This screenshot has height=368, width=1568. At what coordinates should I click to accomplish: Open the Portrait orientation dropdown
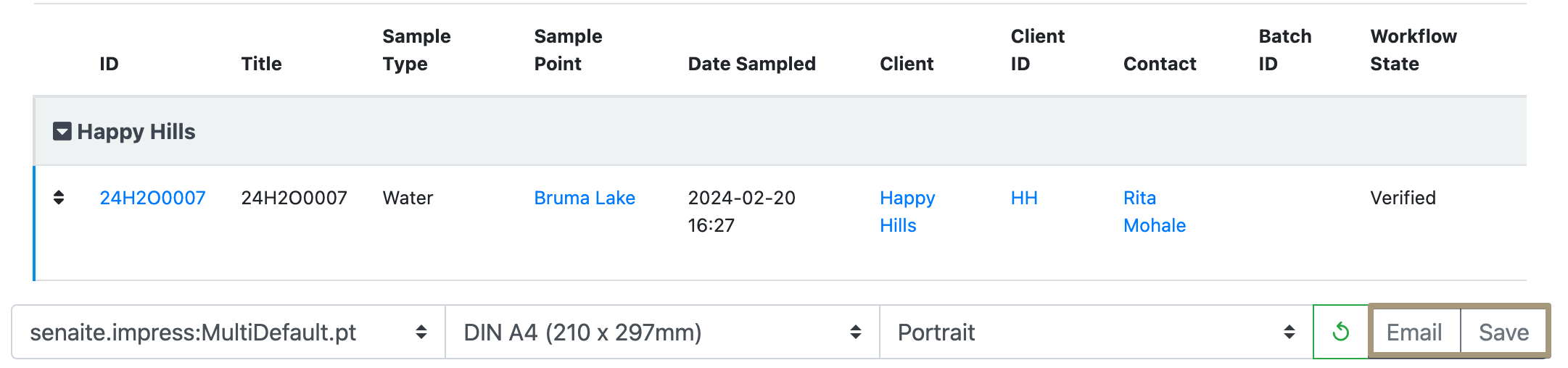(x=1095, y=332)
